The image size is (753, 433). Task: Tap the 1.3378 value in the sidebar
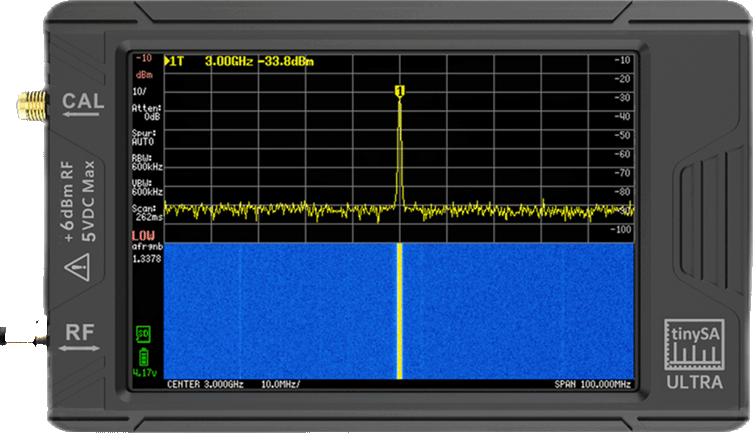tap(147, 259)
